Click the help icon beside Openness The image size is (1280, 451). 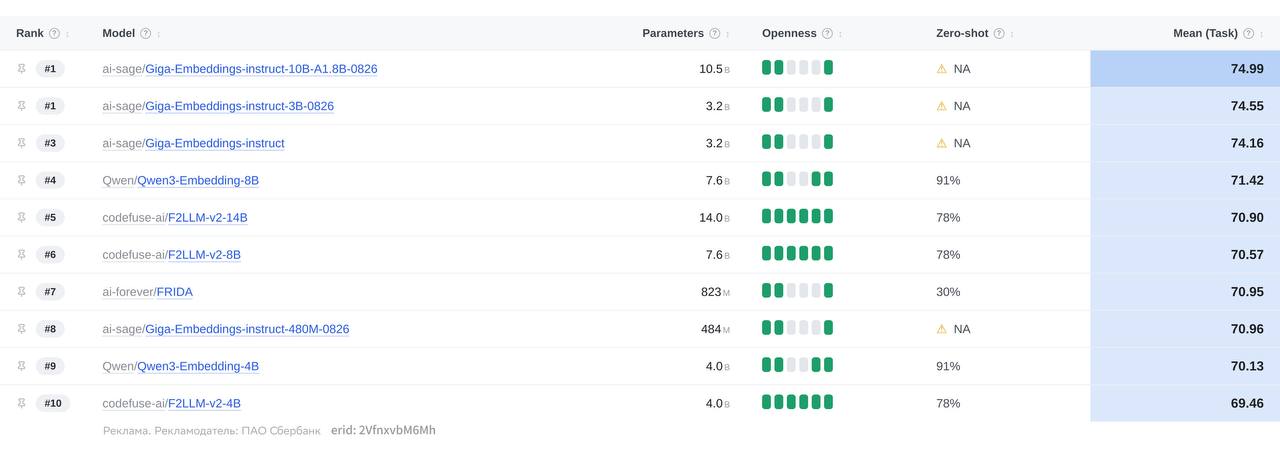[826, 33]
